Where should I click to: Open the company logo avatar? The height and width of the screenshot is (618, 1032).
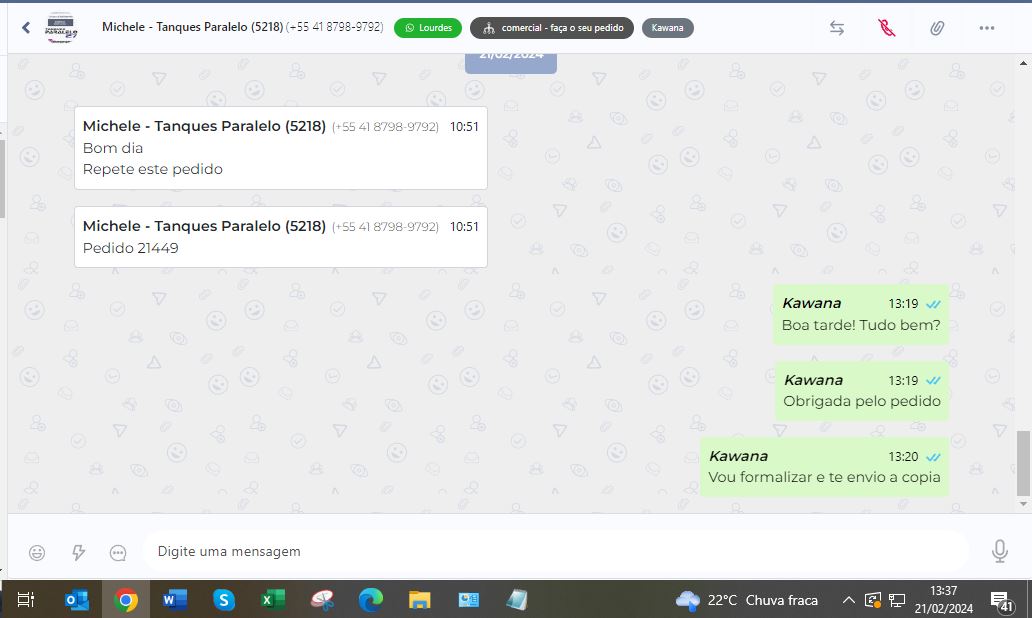(x=60, y=28)
